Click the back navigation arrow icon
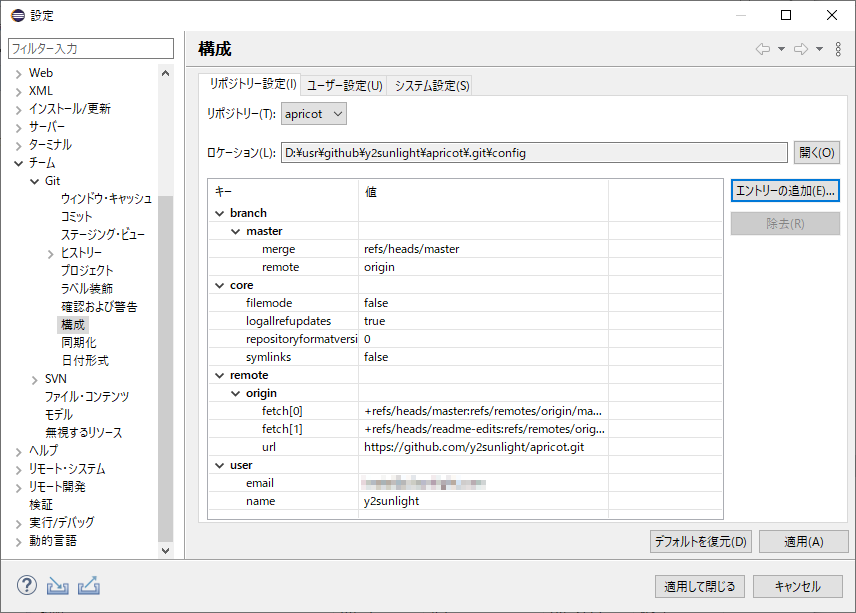The width and height of the screenshot is (856, 613). [x=763, y=49]
